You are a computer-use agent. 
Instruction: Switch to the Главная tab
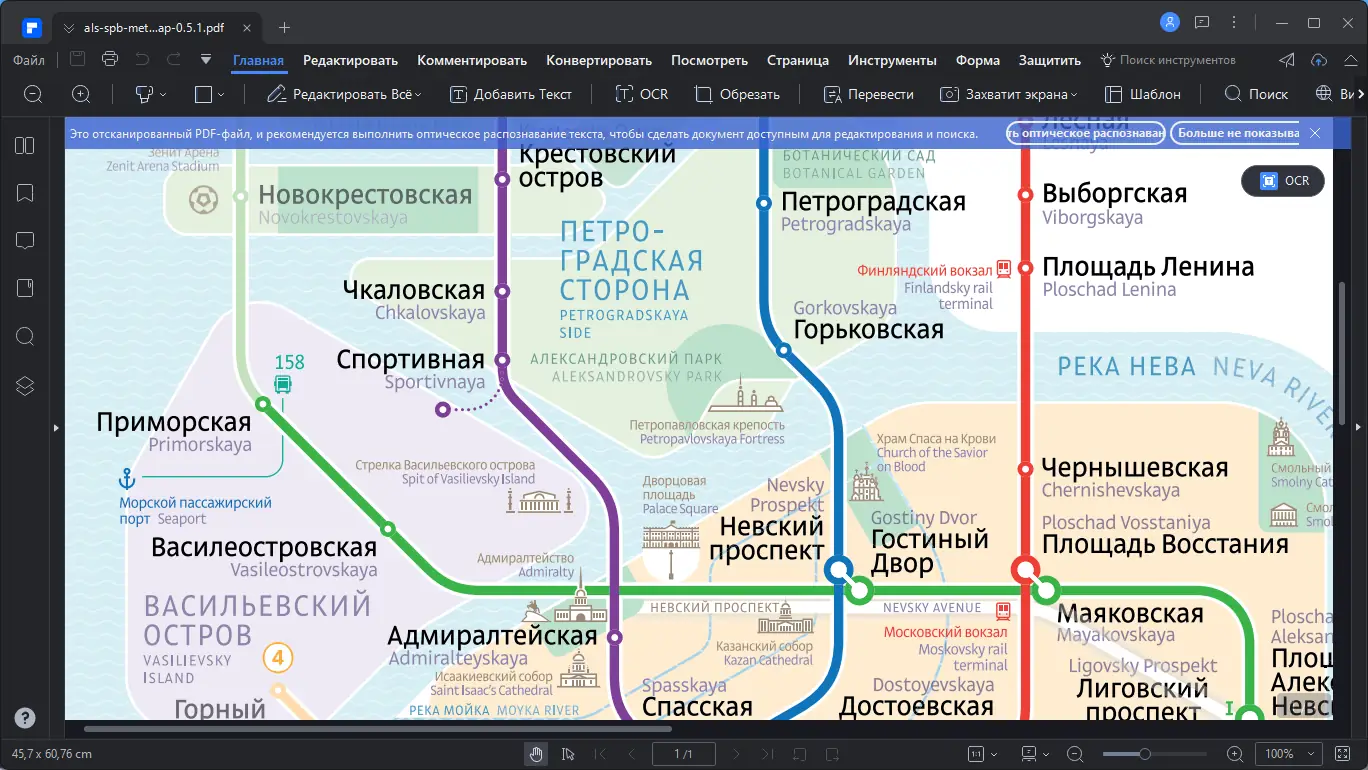tap(259, 60)
